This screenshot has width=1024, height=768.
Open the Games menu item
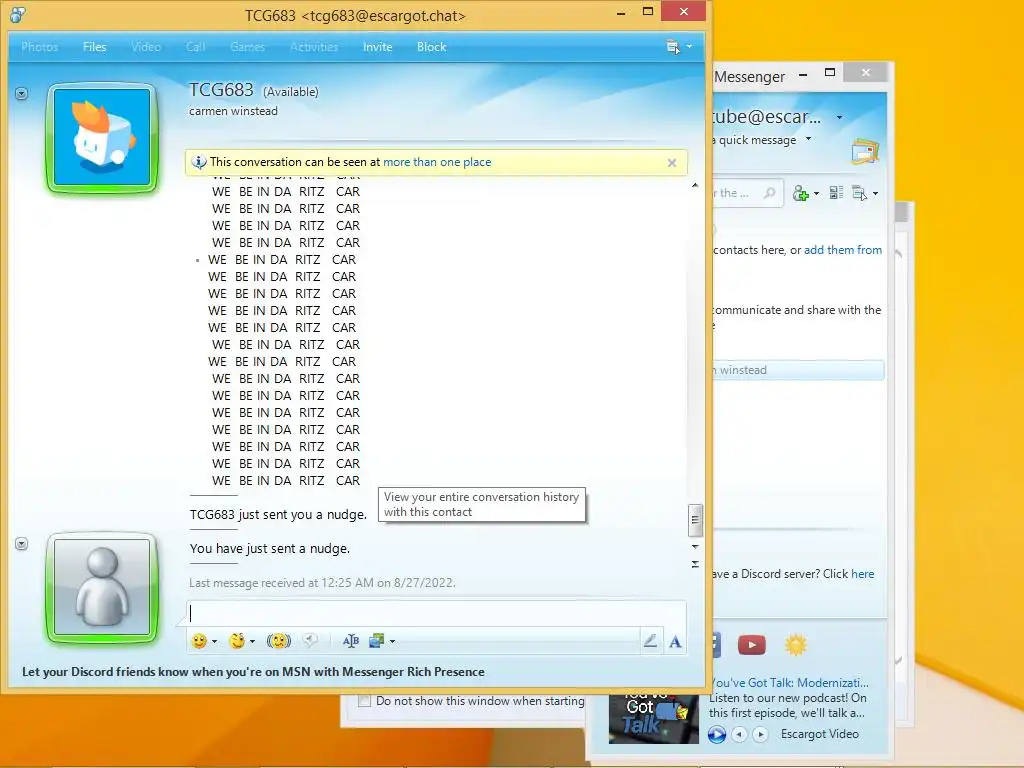tap(248, 47)
